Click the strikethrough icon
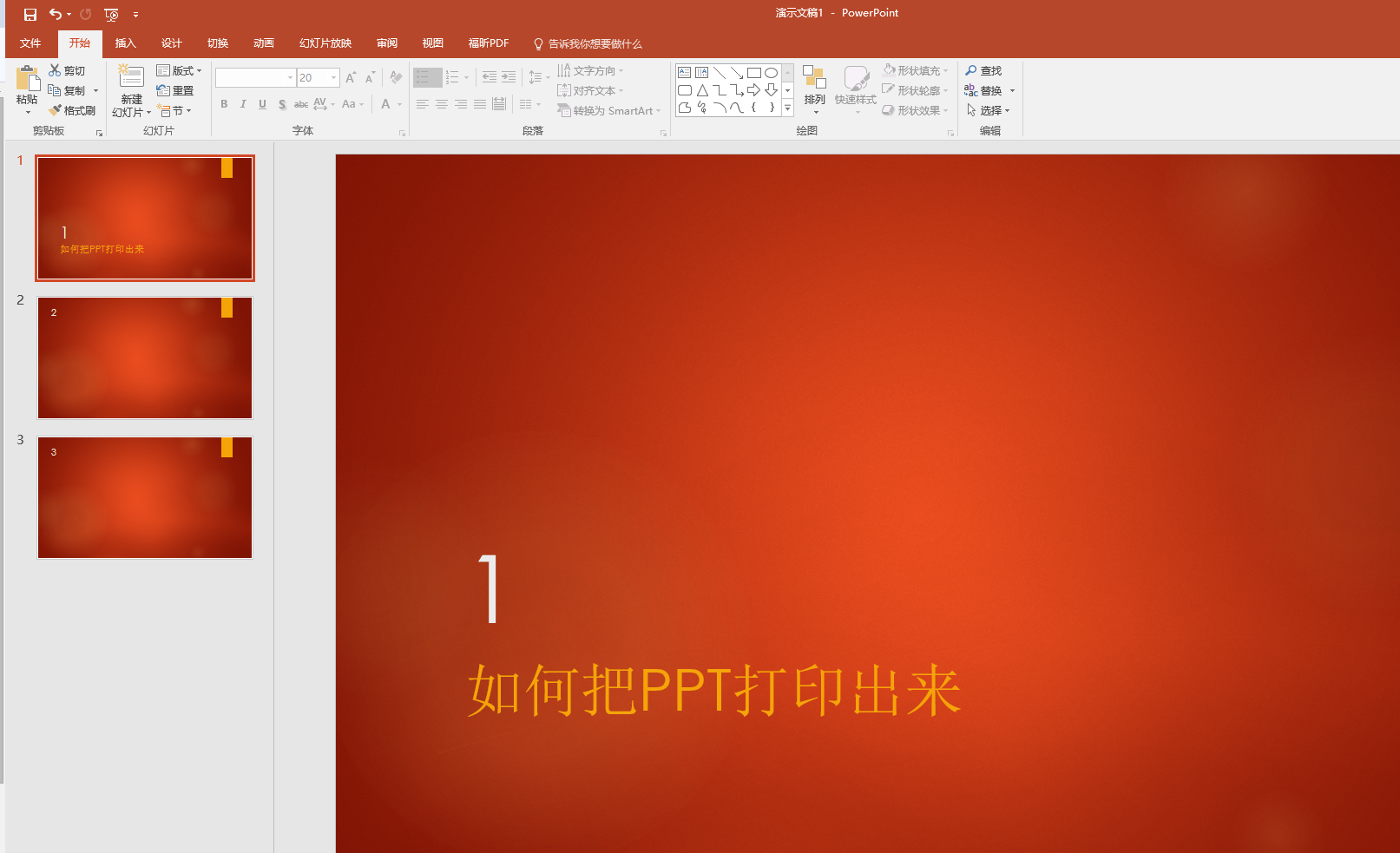This screenshot has width=1400, height=853. pos(300,104)
